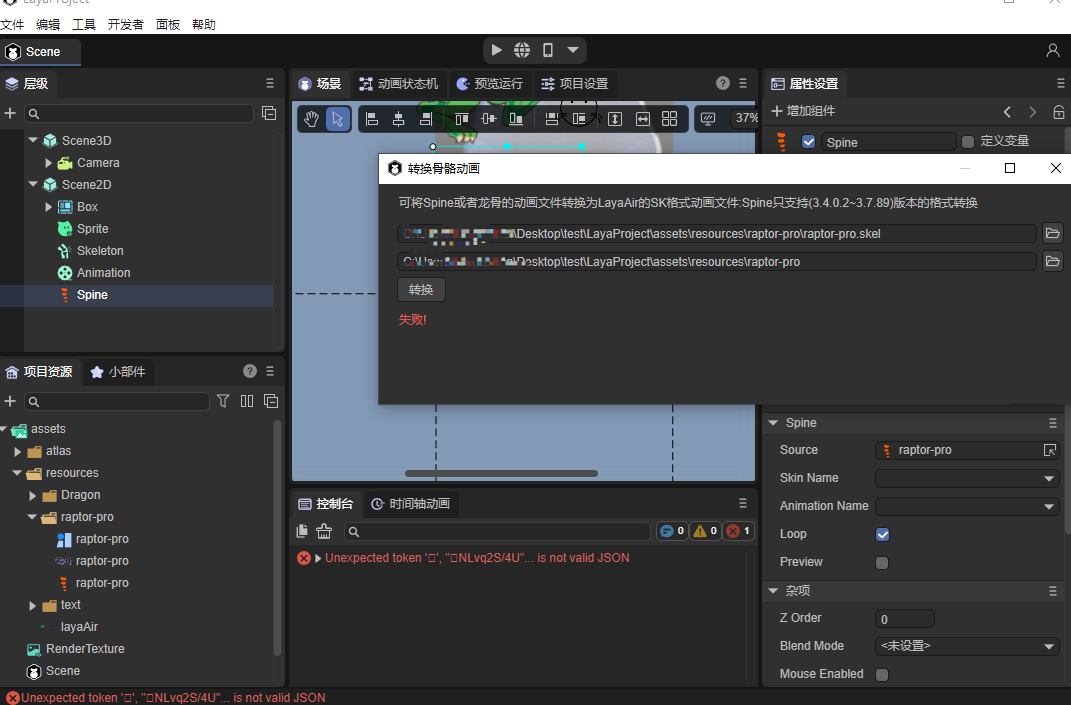Align selected nodes to bottom edge
The height and width of the screenshot is (705, 1071).
coord(516,119)
